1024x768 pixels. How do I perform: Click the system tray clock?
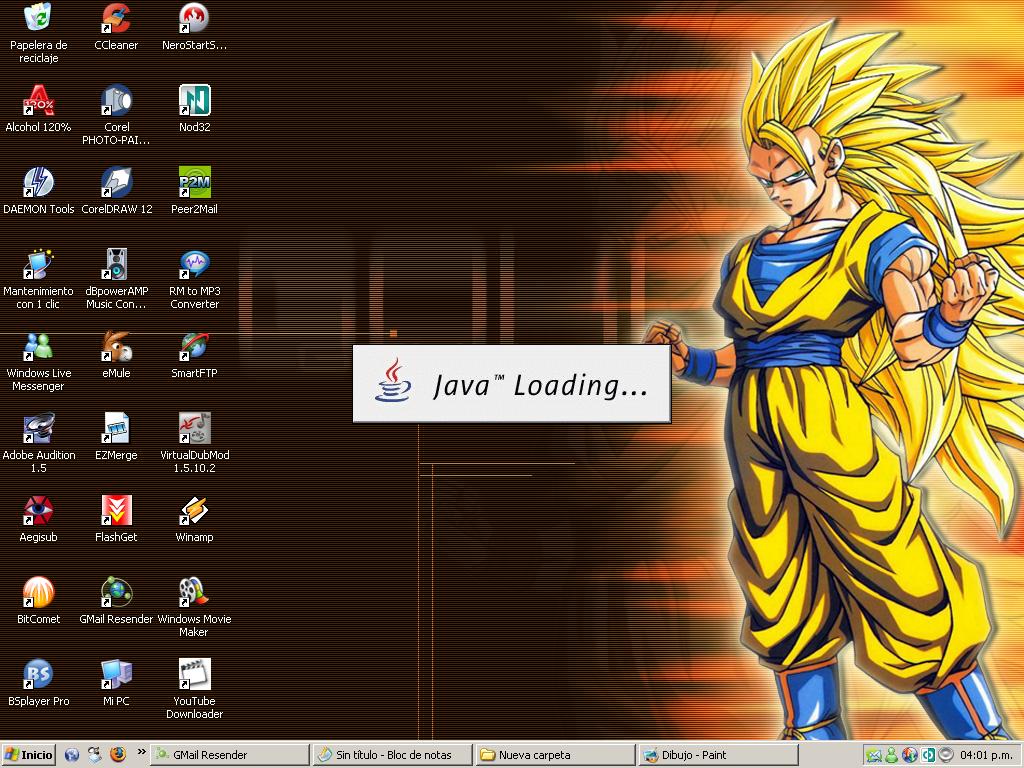[985, 755]
